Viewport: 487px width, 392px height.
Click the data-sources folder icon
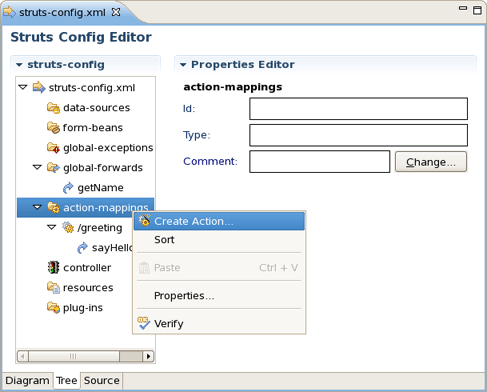click(53, 108)
